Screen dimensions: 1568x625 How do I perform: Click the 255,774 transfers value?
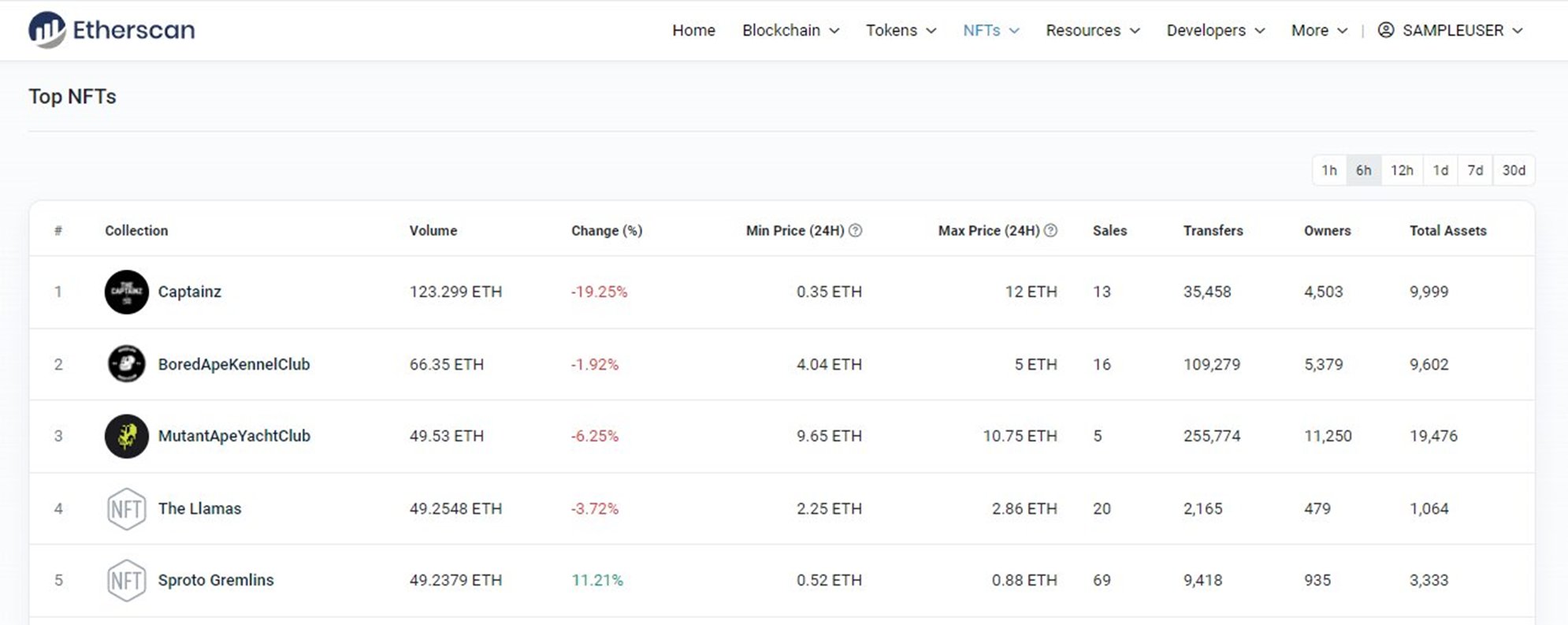click(x=1212, y=436)
